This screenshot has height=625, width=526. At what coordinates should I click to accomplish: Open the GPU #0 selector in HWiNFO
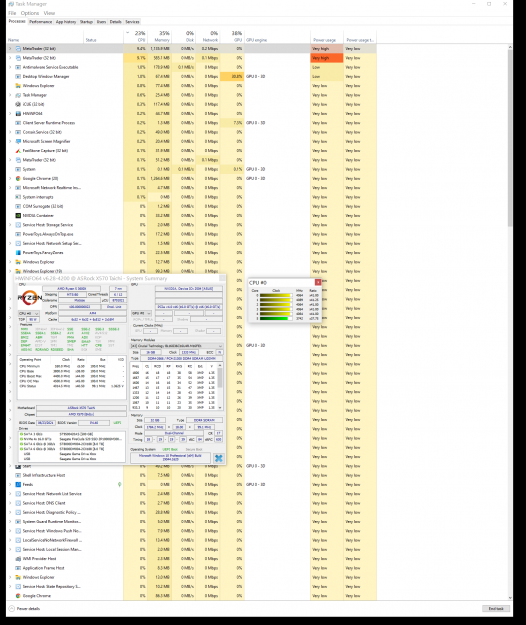click(x=141, y=313)
